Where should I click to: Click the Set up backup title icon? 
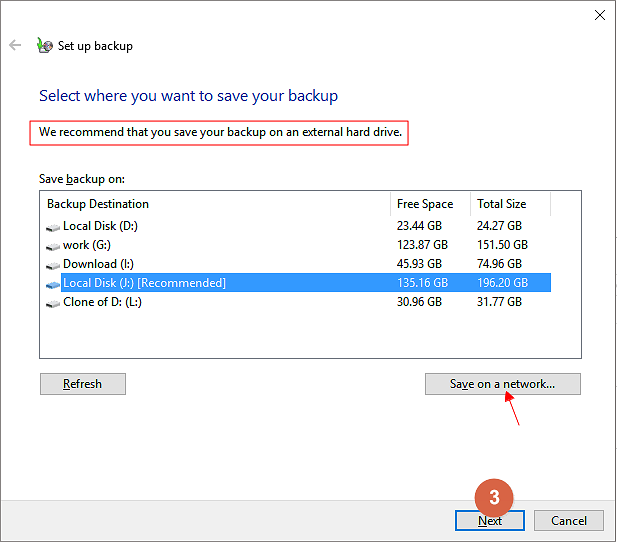pyautogui.click(x=44, y=45)
